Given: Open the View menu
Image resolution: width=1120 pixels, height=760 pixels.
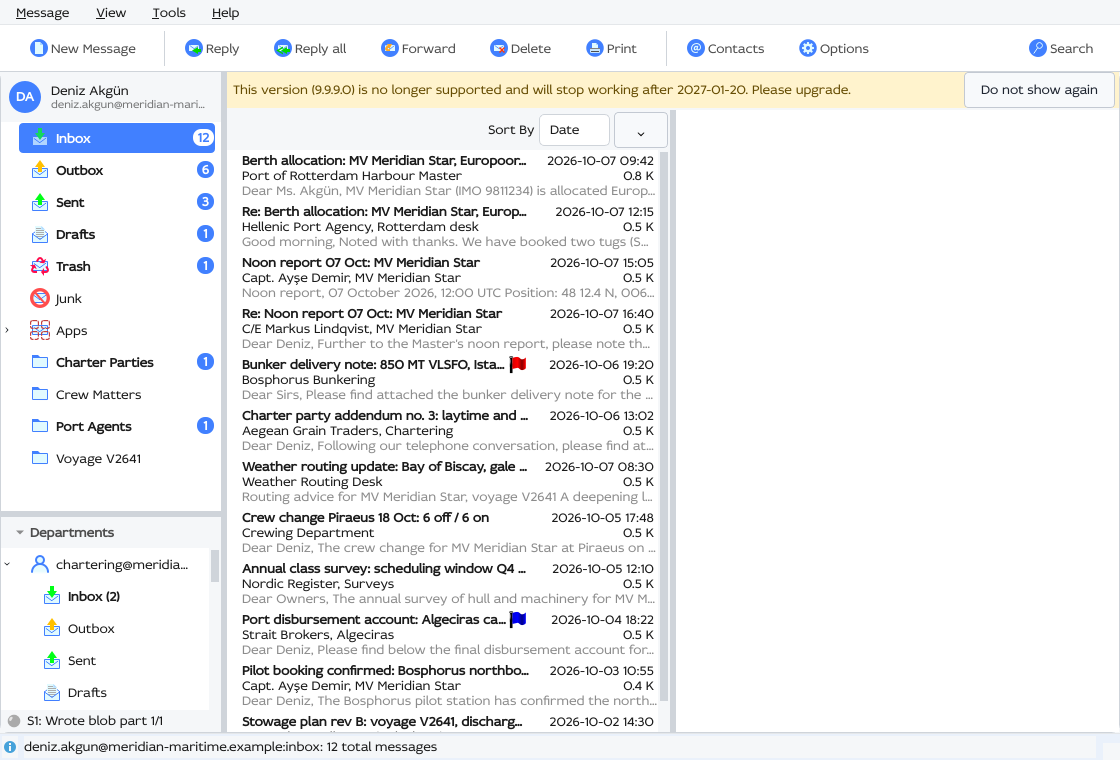Looking at the screenshot, I should coord(111,13).
